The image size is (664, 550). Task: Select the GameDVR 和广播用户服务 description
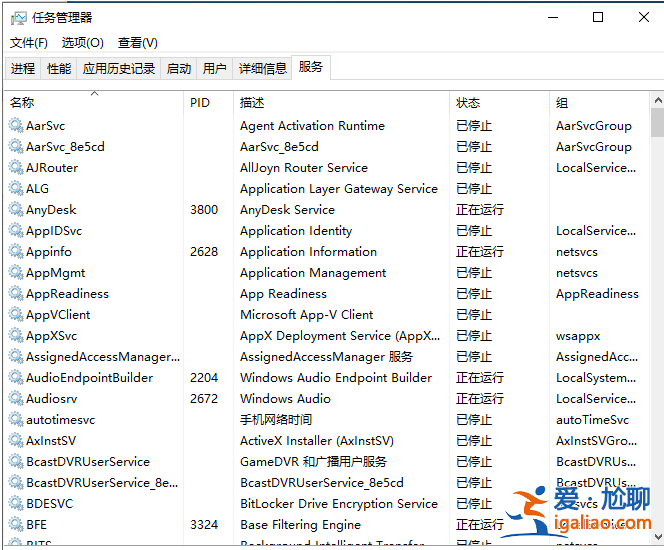(x=313, y=462)
